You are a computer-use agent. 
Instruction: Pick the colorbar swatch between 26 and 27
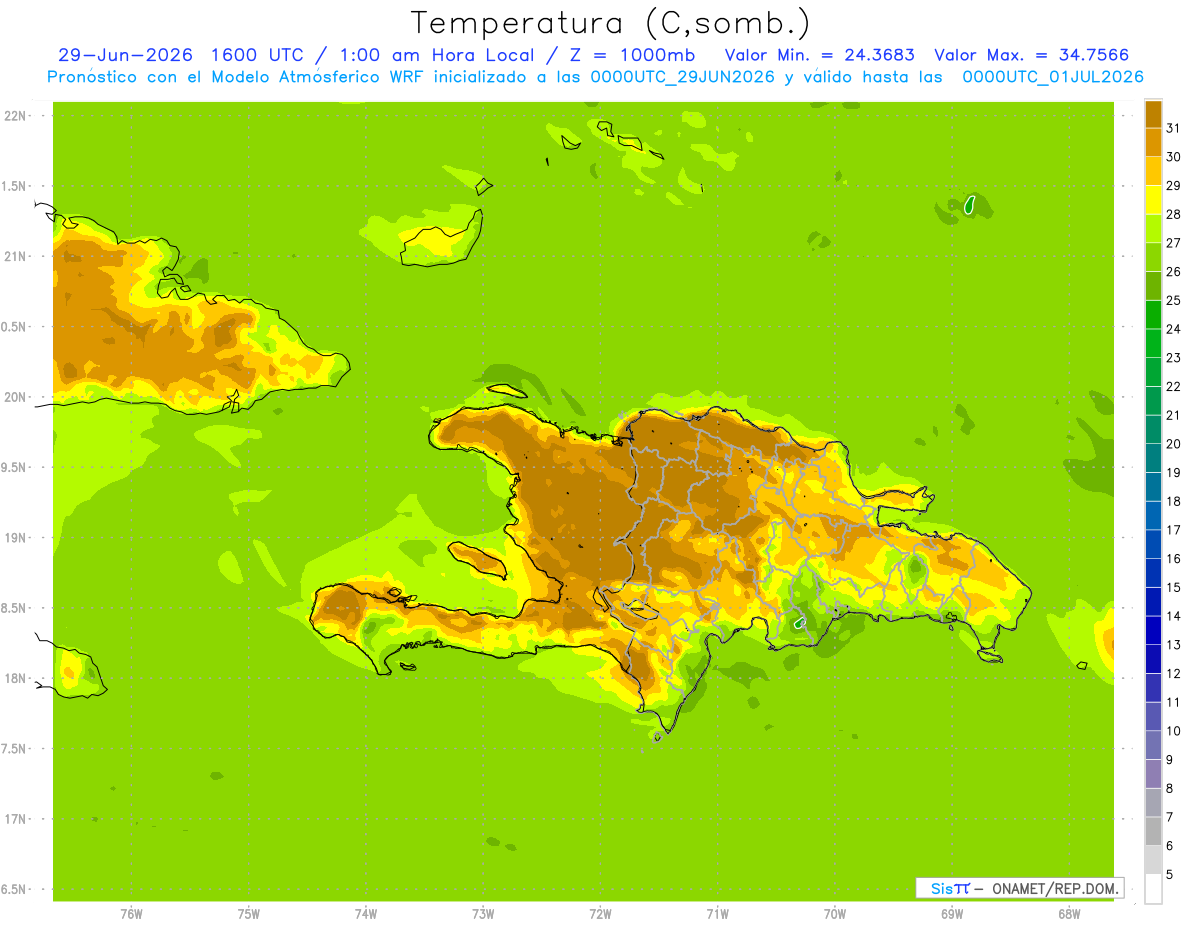(1153, 257)
